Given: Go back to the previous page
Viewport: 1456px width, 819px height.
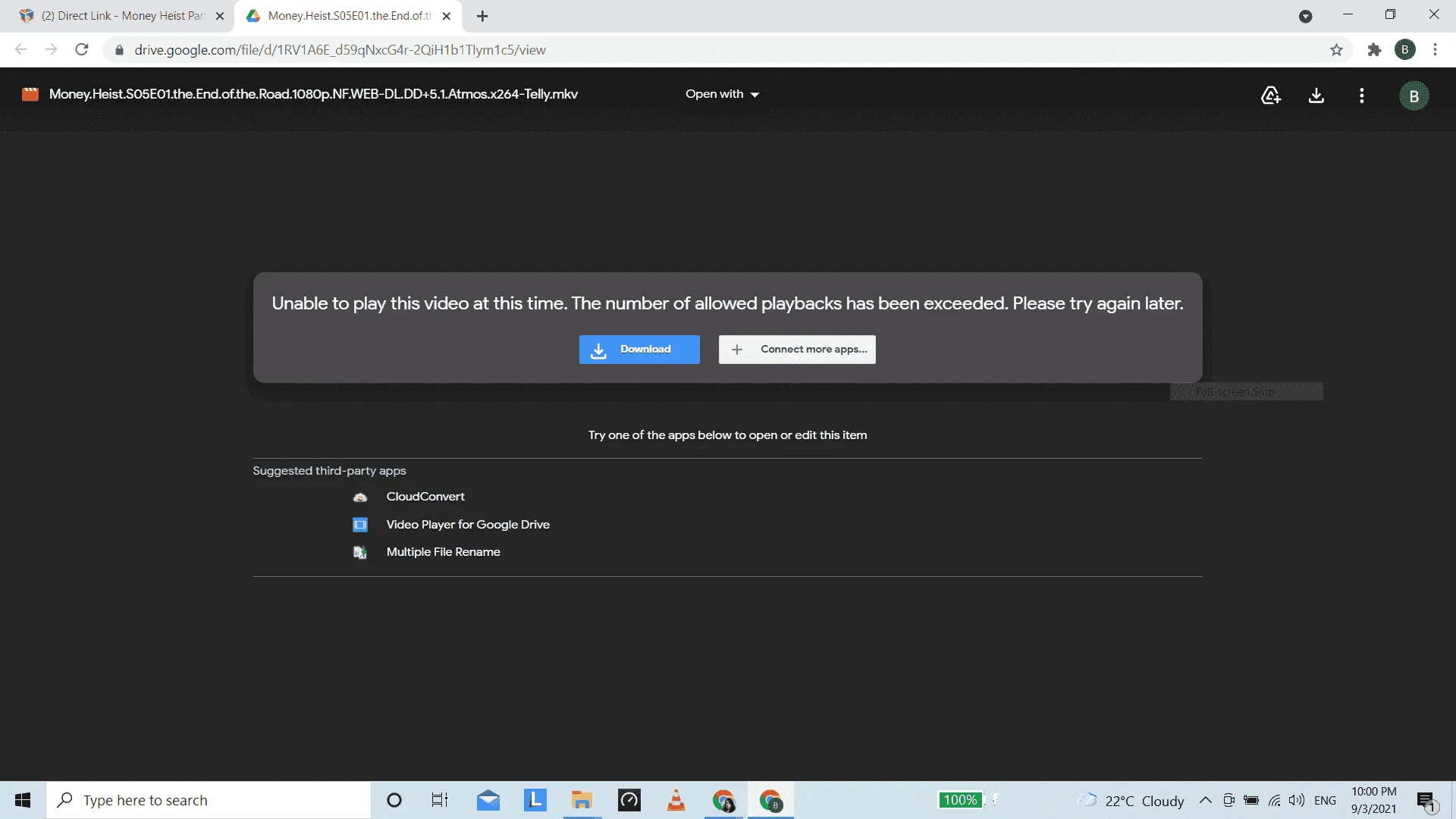Looking at the screenshot, I should 21,50.
